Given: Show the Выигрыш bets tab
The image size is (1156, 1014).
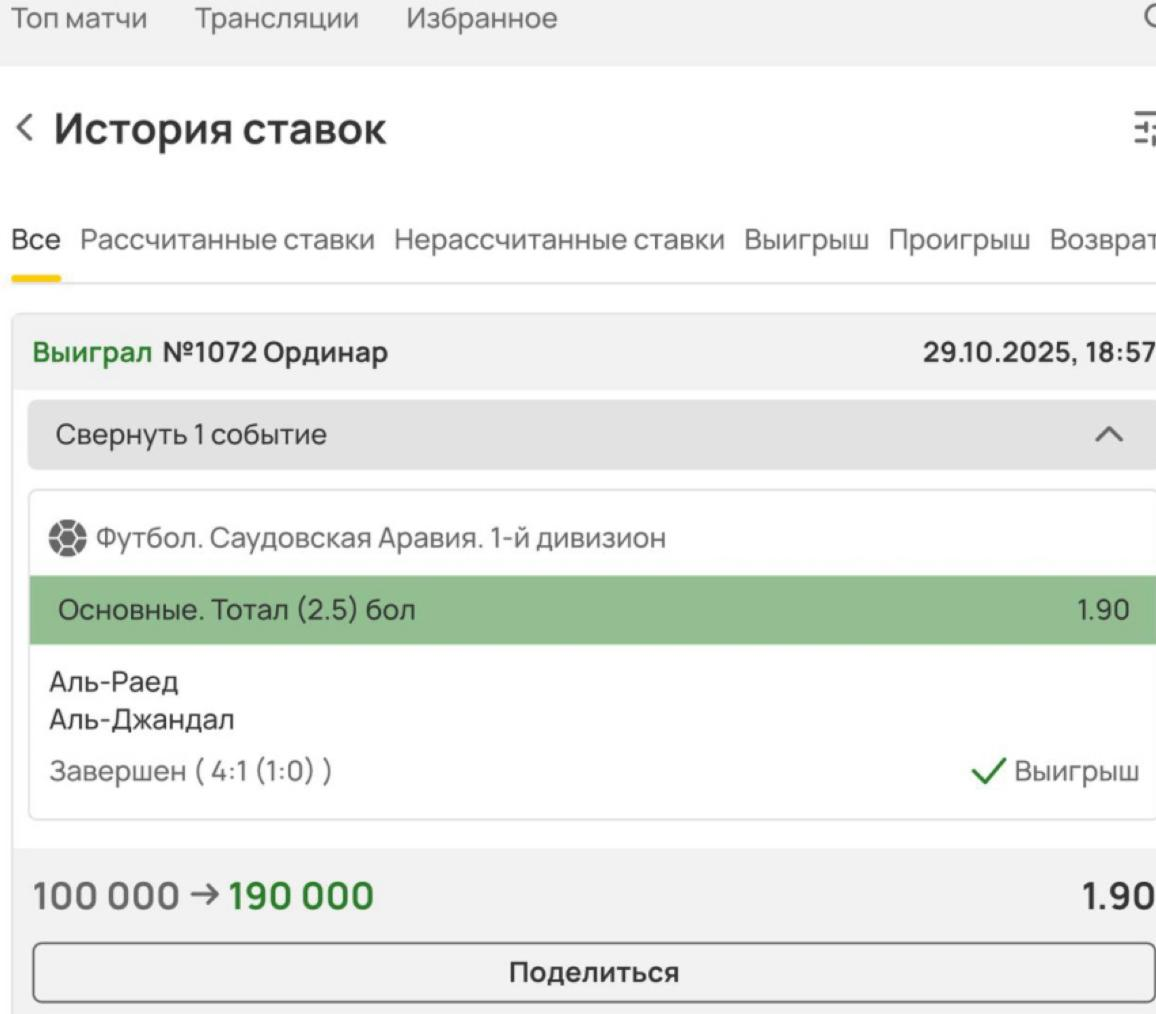Looking at the screenshot, I should (x=807, y=240).
